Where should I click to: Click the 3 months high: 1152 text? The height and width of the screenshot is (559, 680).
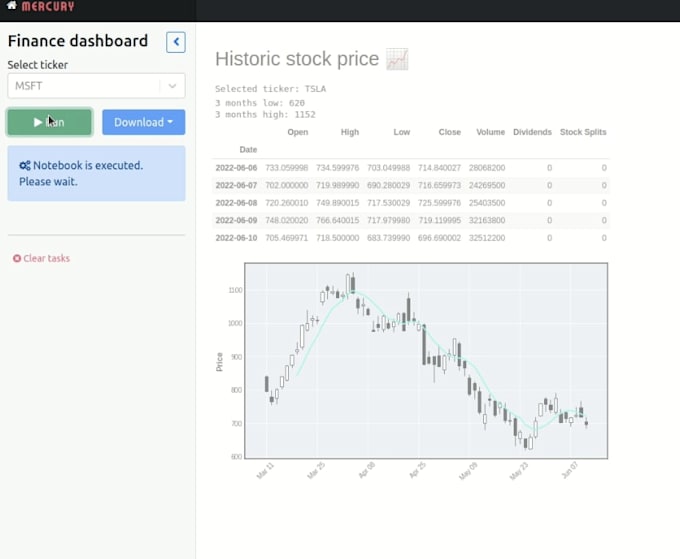tap(265, 114)
